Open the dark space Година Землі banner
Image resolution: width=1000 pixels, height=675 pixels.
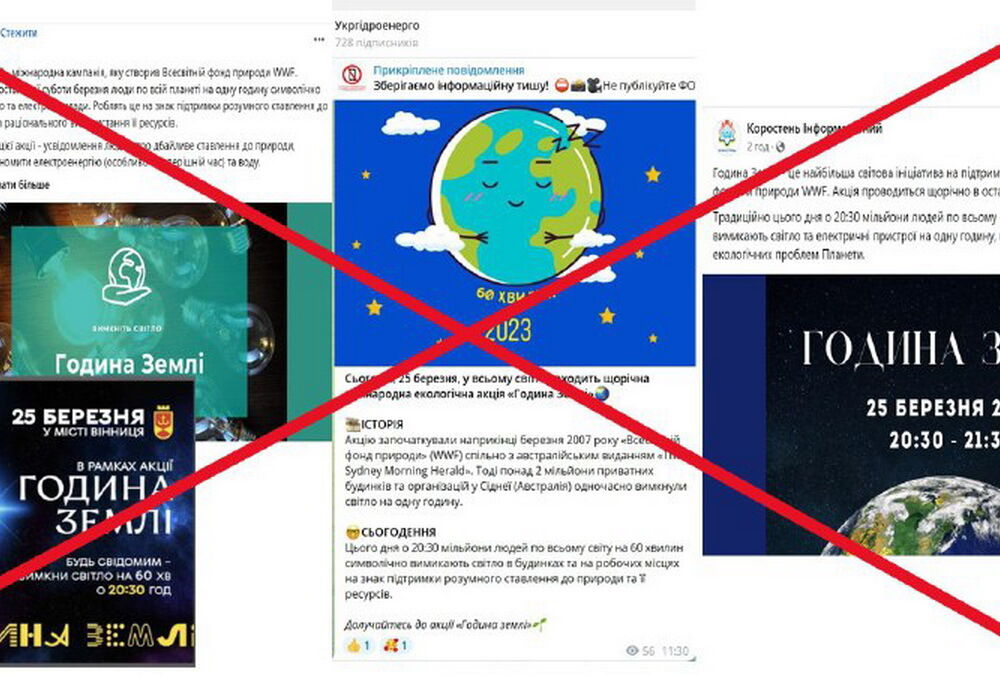851,415
